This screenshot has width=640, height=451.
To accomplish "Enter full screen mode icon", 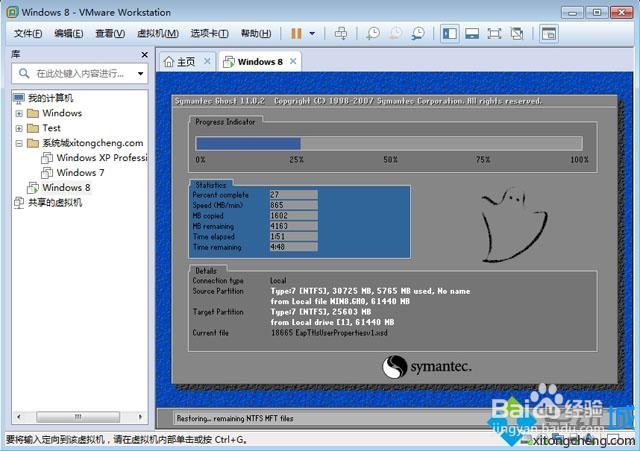I will point(494,33).
